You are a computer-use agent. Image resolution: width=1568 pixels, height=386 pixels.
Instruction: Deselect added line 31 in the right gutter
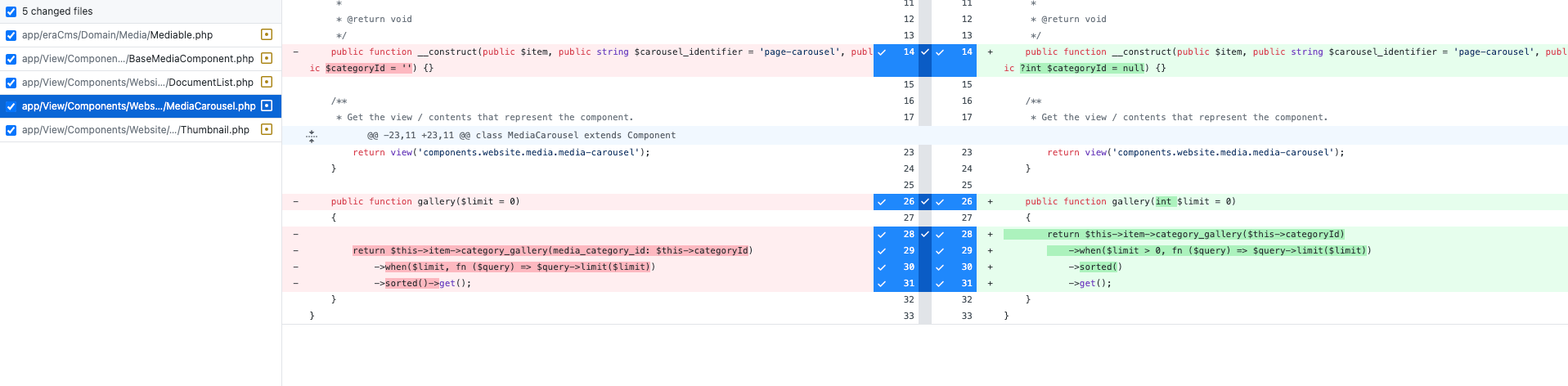pyautogui.click(x=954, y=284)
